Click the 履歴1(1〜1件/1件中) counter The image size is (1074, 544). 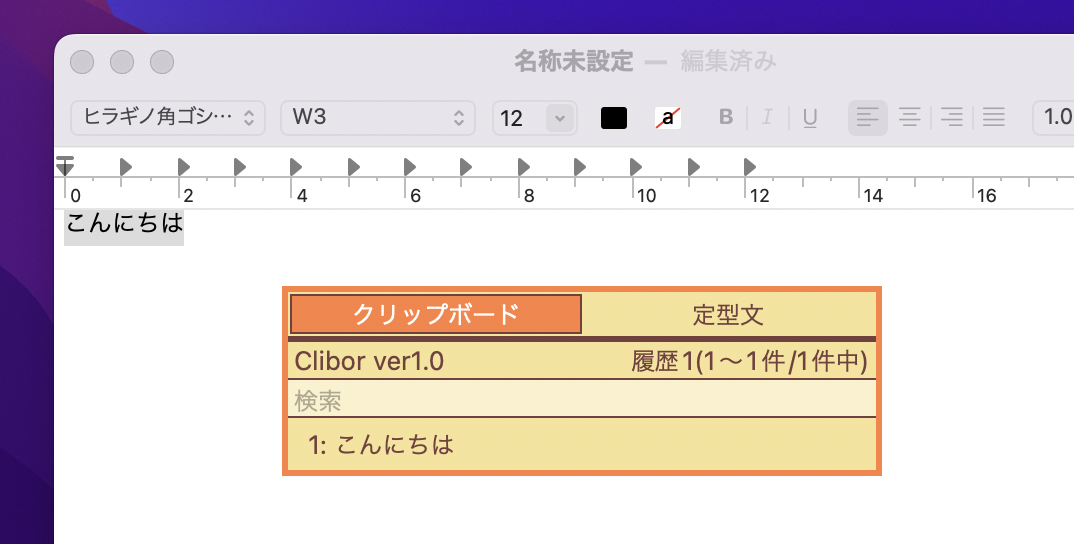click(x=749, y=360)
